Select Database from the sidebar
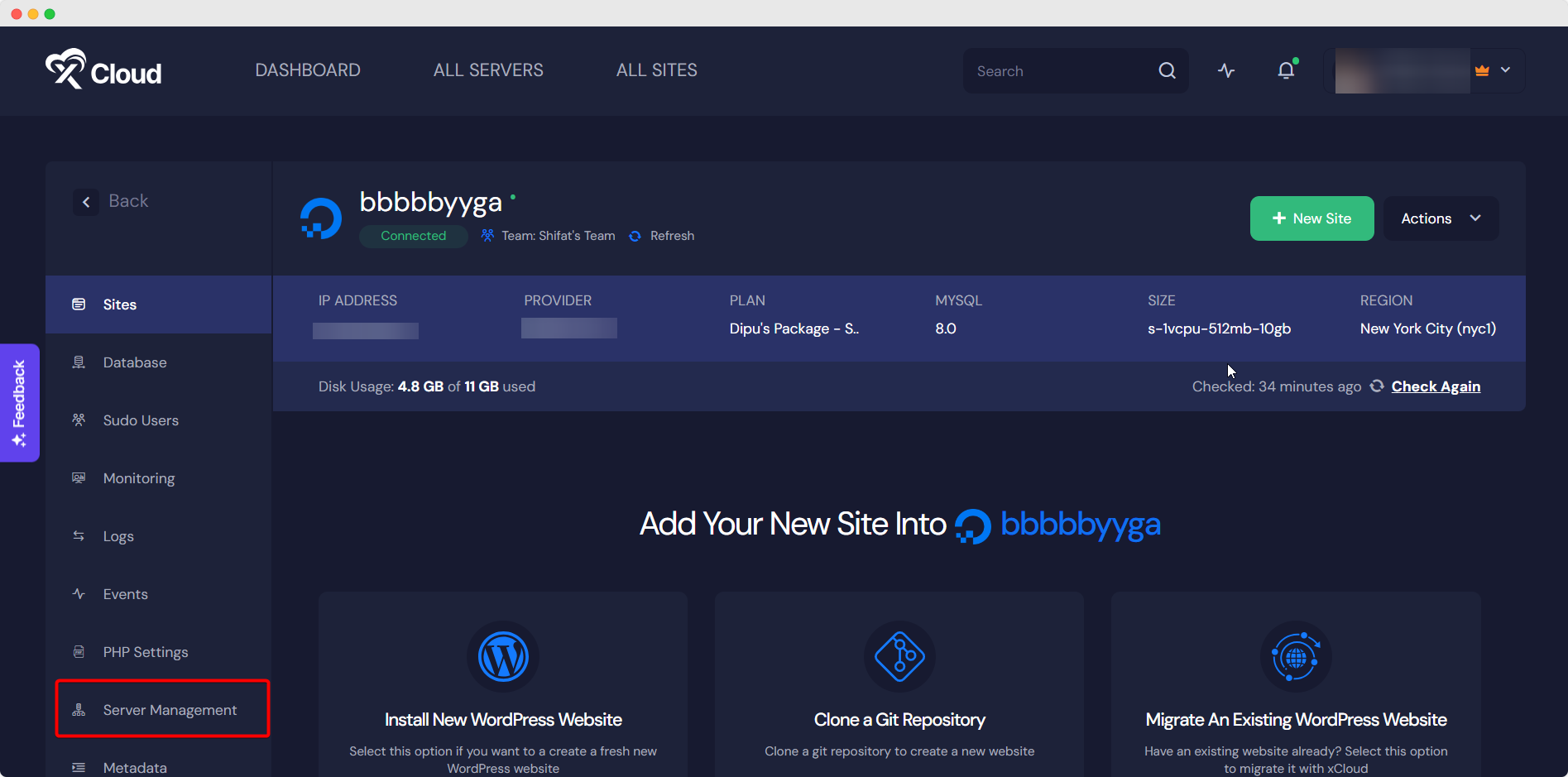 [135, 362]
